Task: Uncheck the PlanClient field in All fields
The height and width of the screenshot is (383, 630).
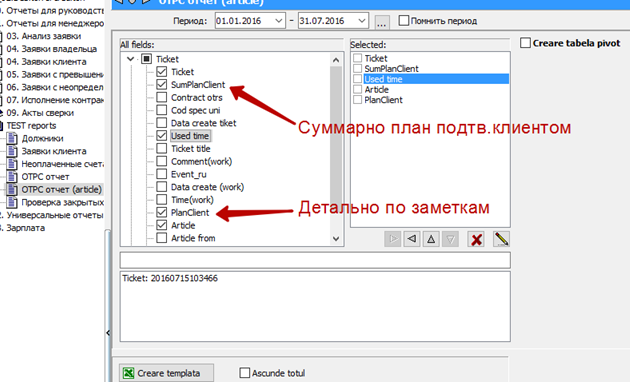Action: click(x=162, y=213)
